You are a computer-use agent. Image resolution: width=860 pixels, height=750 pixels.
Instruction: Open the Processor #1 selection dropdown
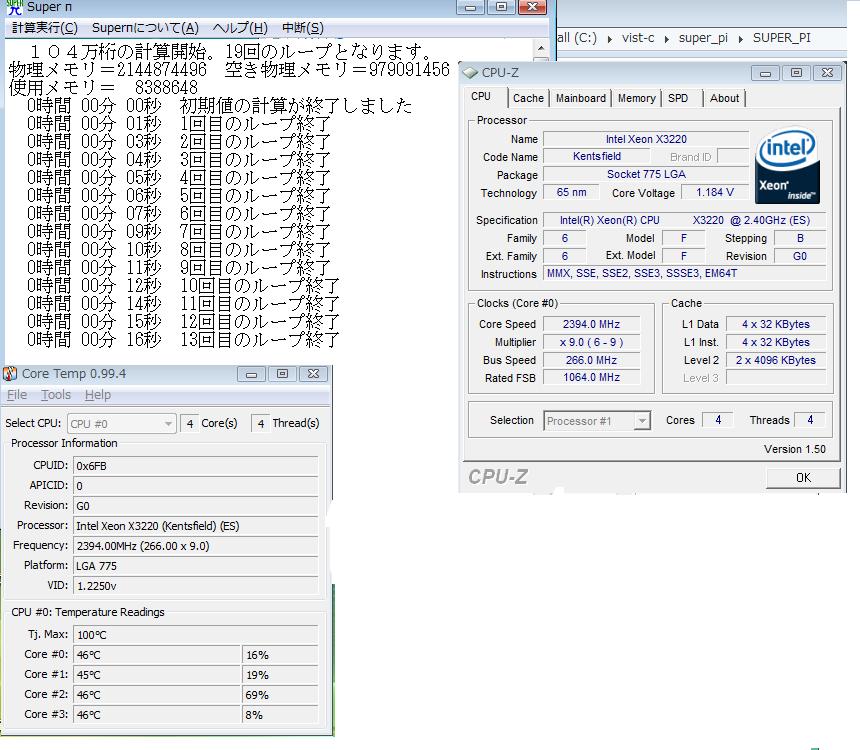point(597,421)
